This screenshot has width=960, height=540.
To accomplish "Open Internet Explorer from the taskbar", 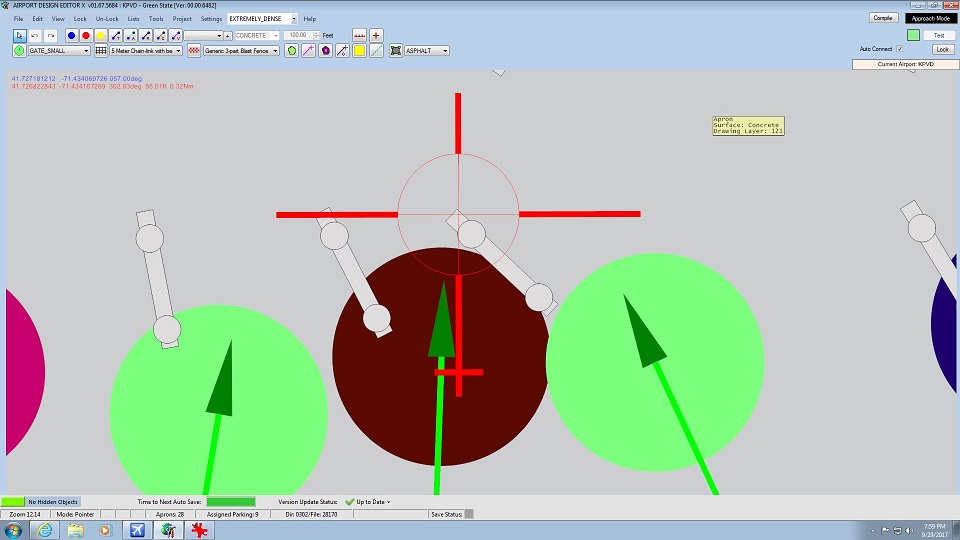I will pyautogui.click(x=47, y=529).
